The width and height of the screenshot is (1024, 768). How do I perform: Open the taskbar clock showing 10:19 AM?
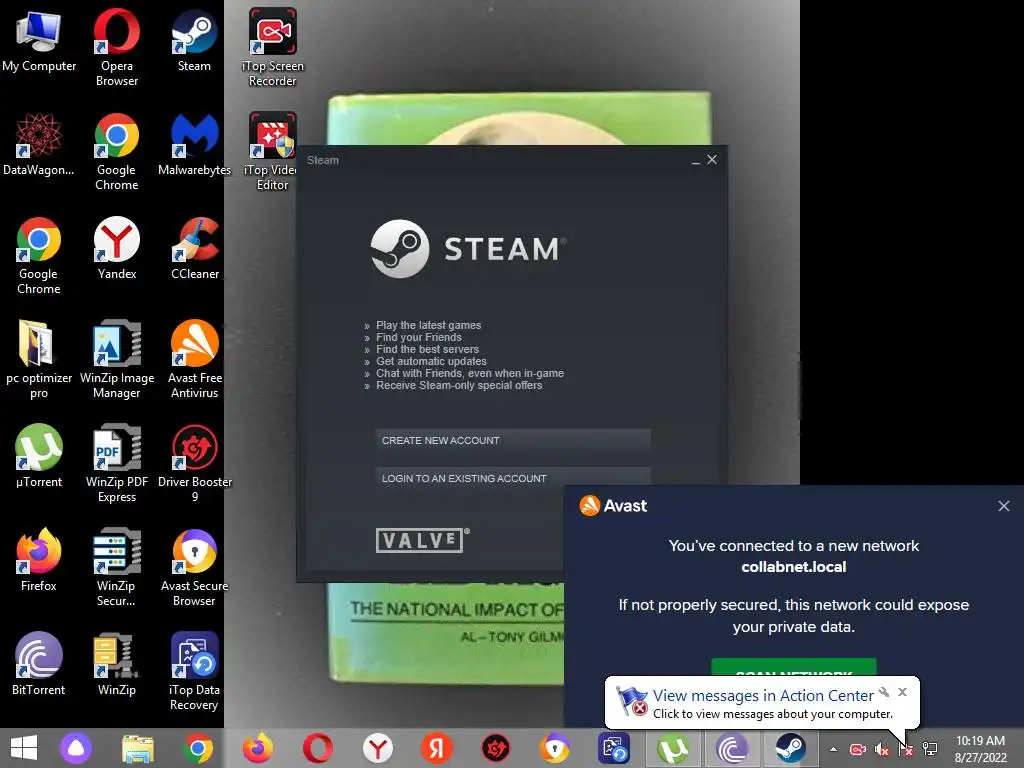pos(980,749)
